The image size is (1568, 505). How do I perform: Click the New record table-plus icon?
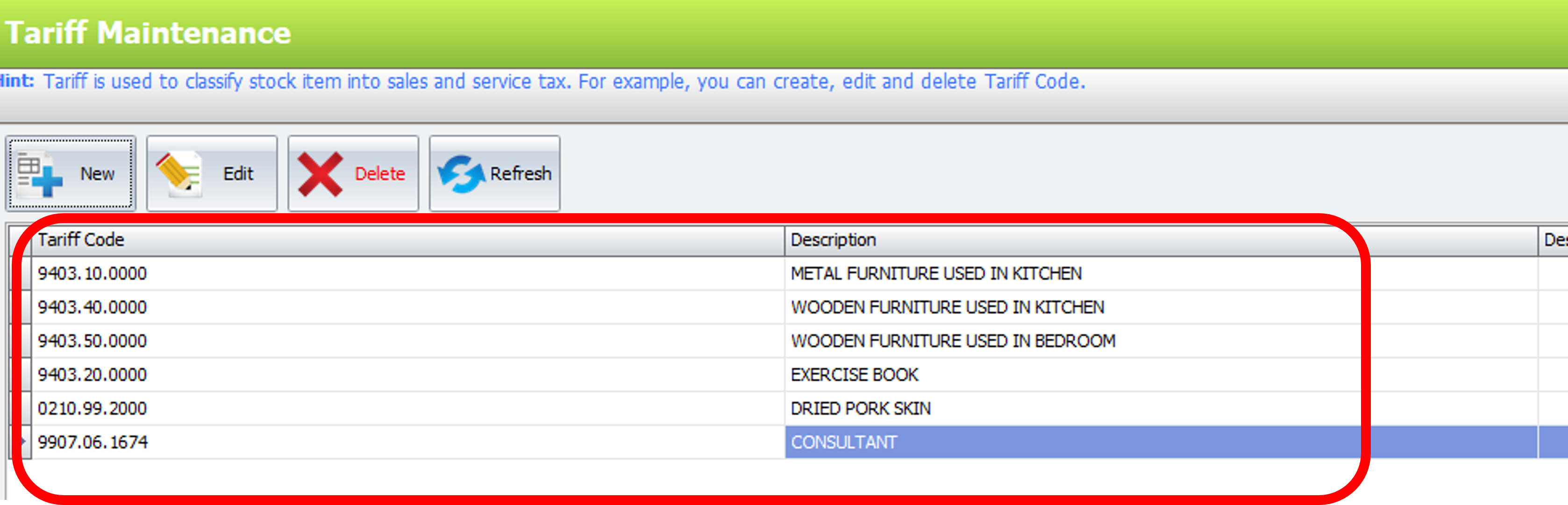(x=39, y=175)
